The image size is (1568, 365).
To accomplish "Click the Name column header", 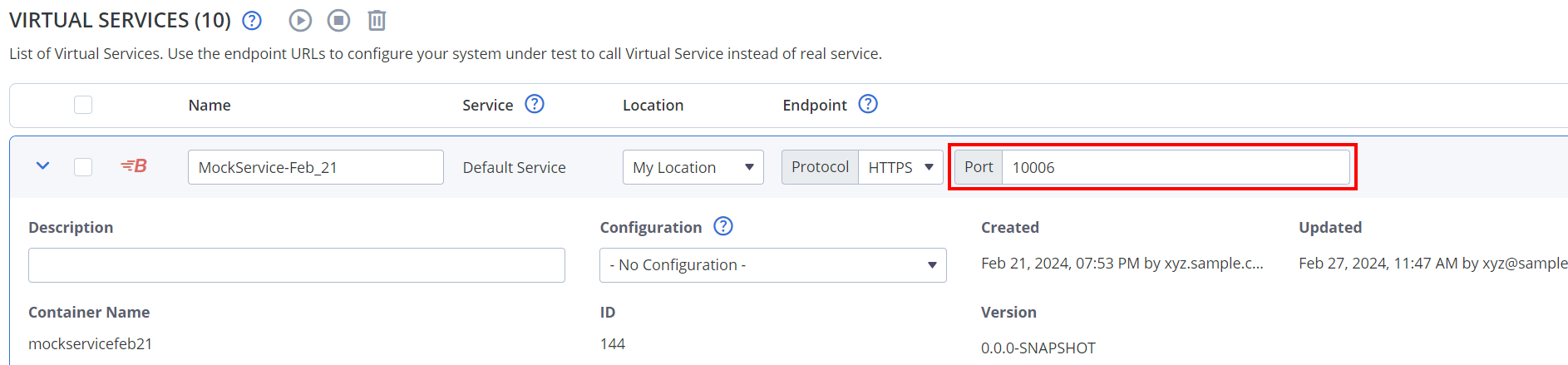I will [x=210, y=106].
